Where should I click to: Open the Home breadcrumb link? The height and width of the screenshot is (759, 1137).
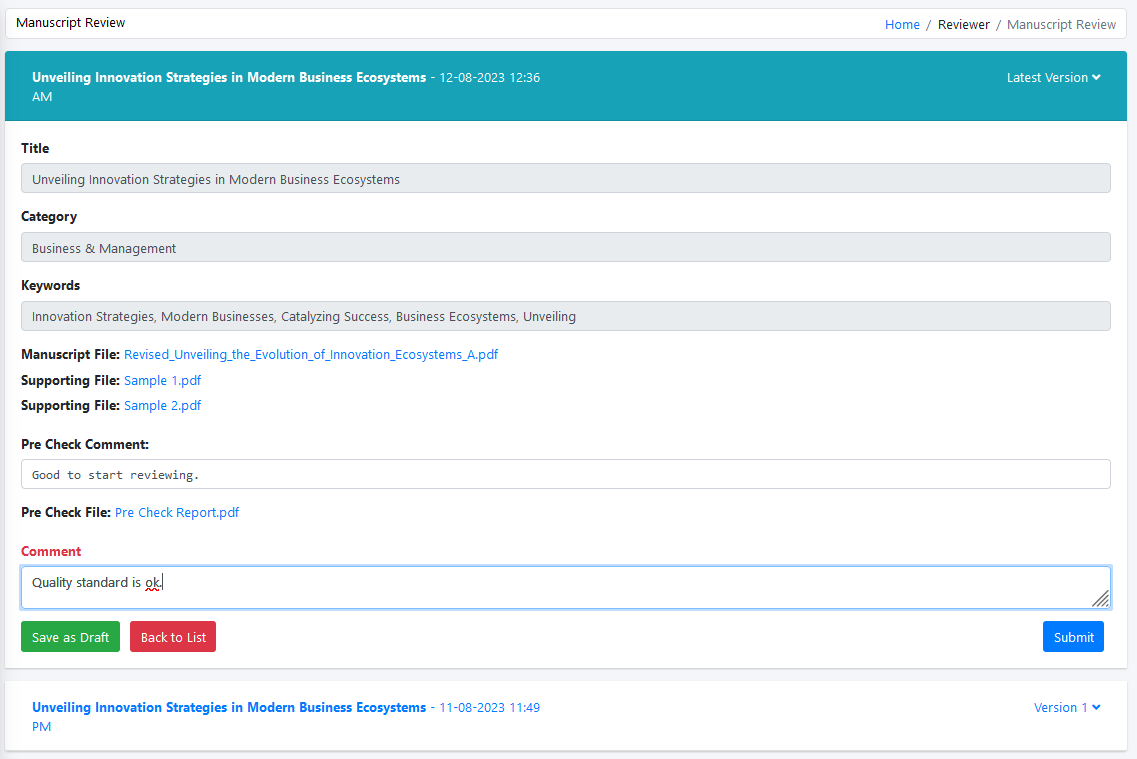902,24
